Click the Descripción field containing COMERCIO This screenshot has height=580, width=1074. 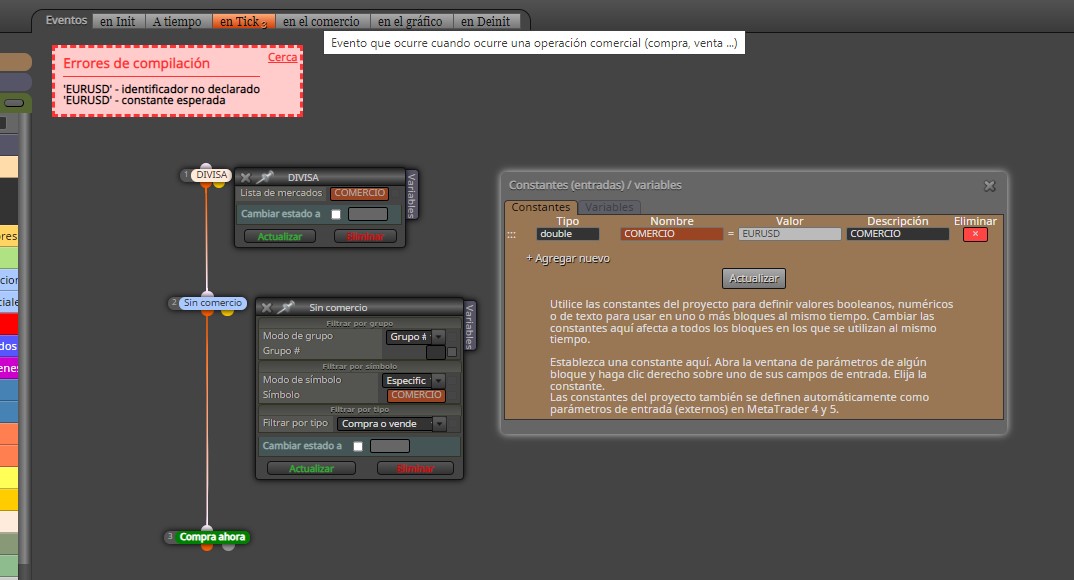(897, 234)
